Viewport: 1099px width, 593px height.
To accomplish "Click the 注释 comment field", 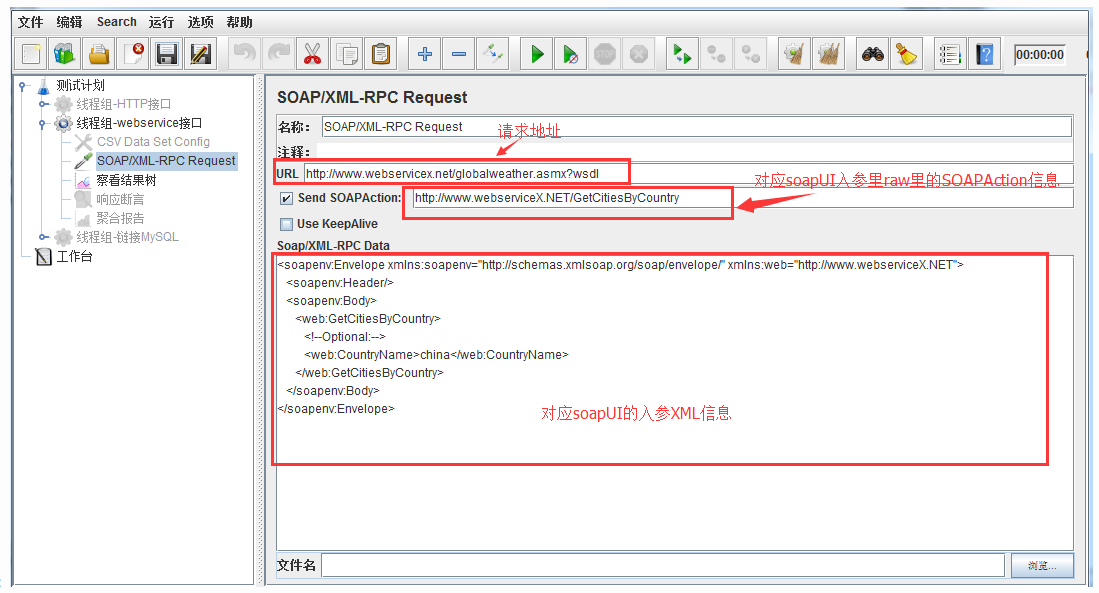I will click(695, 152).
